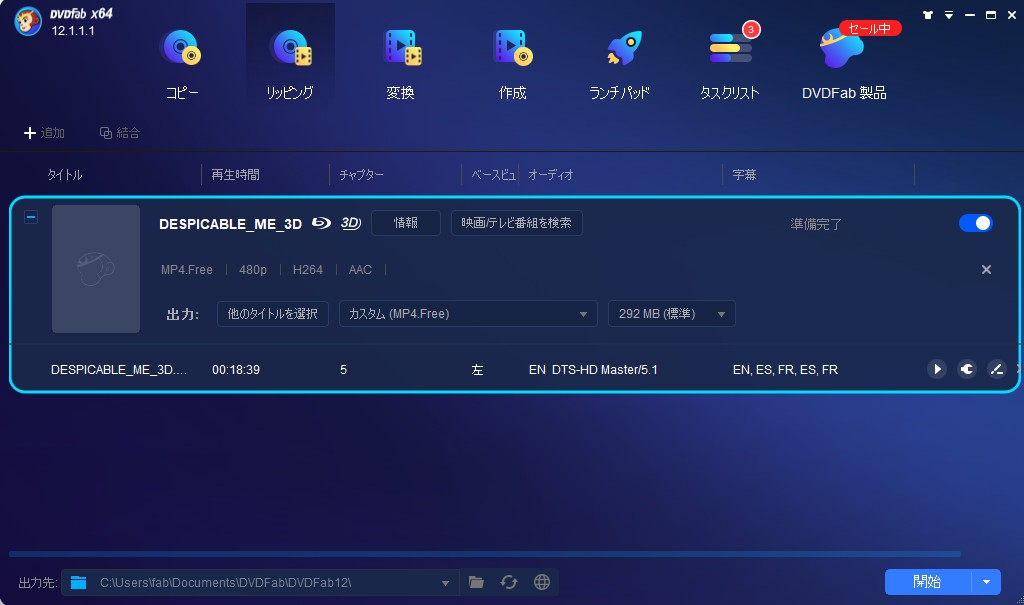Click 結合 merge button

tap(120, 133)
